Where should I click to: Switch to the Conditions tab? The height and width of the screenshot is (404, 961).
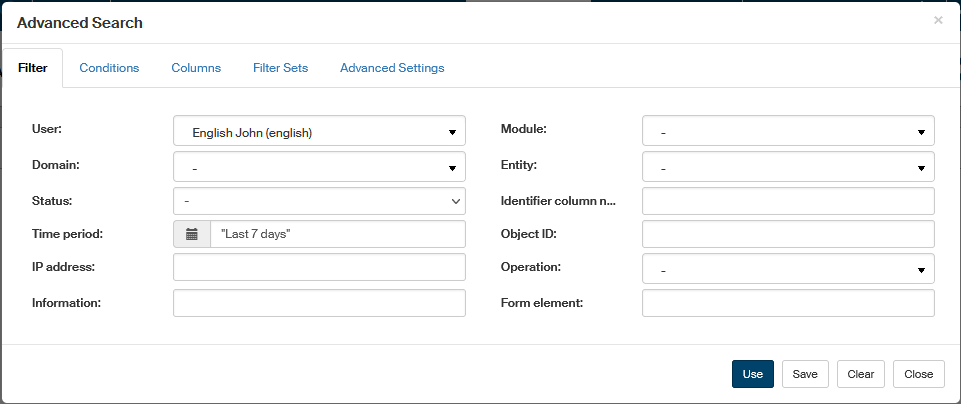109,68
